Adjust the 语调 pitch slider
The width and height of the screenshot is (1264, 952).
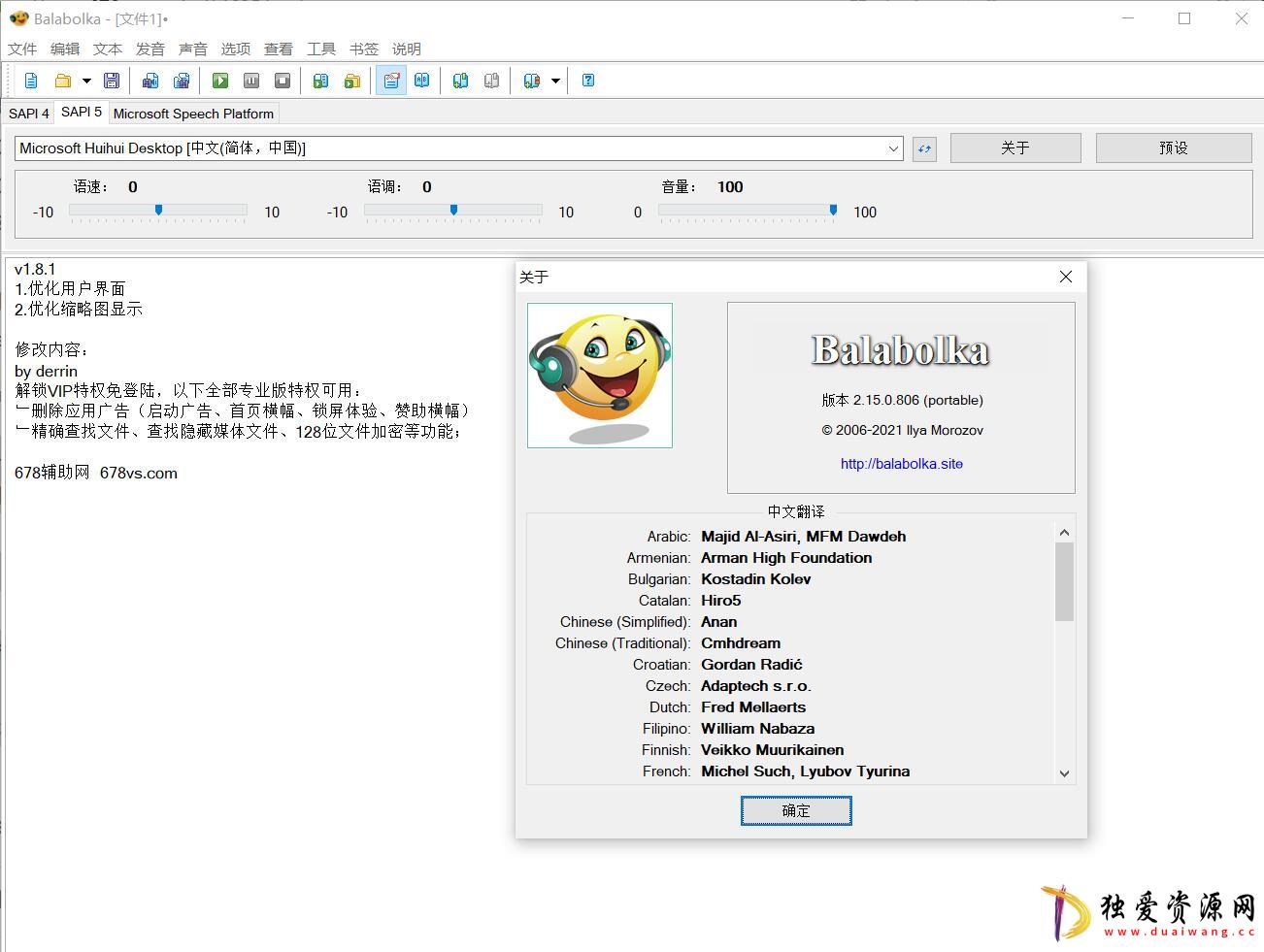click(x=453, y=211)
